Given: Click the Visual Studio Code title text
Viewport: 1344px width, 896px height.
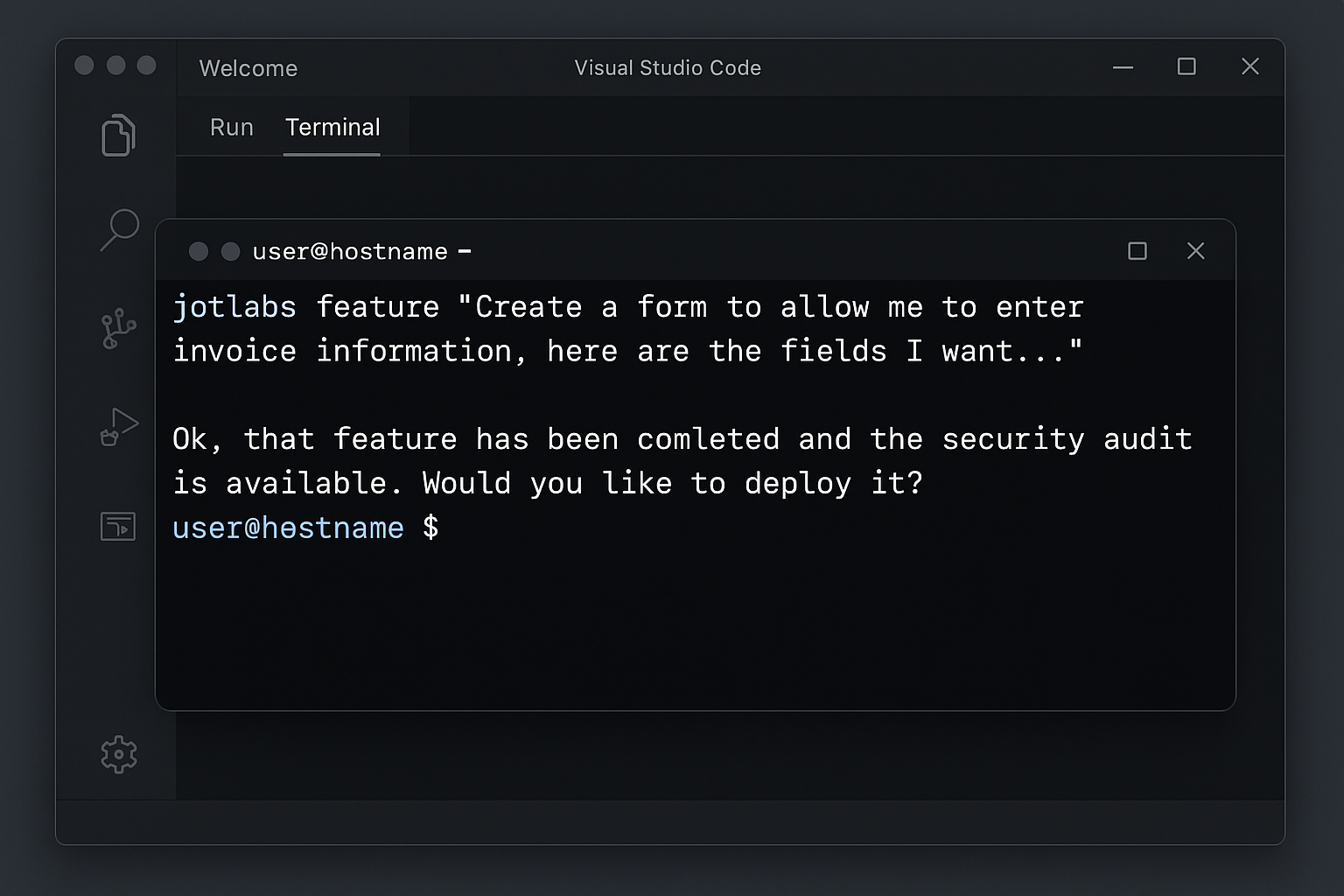Looking at the screenshot, I should click(x=668, y=67).
